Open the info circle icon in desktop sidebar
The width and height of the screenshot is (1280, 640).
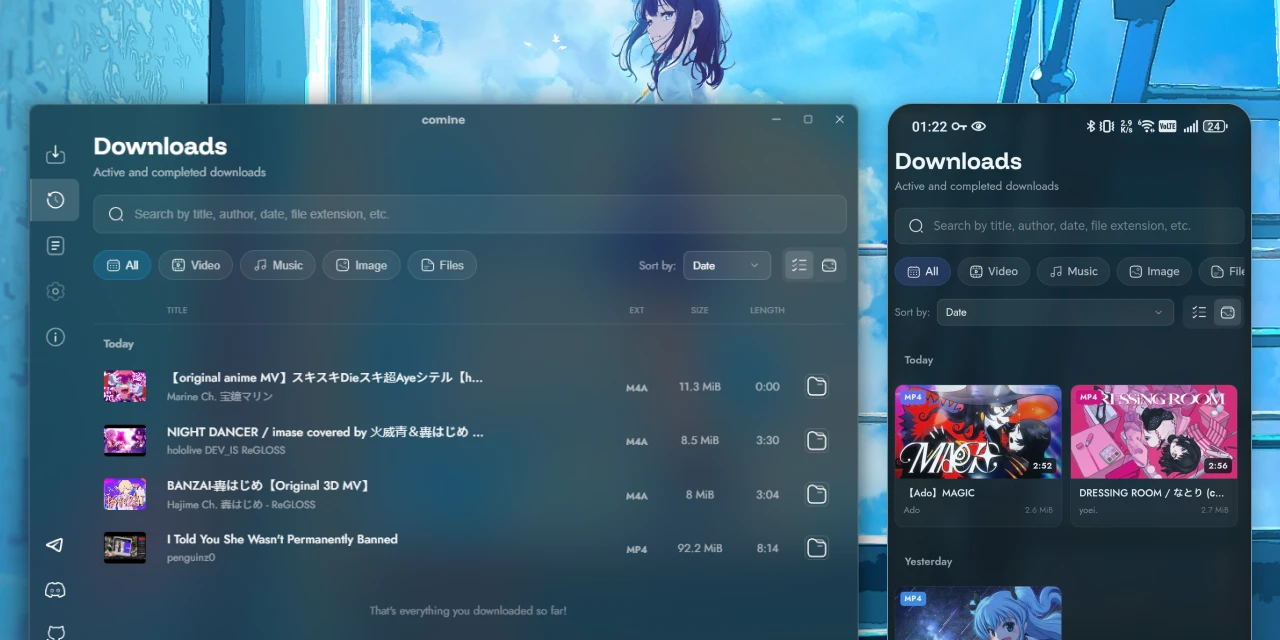coord(56,337)
